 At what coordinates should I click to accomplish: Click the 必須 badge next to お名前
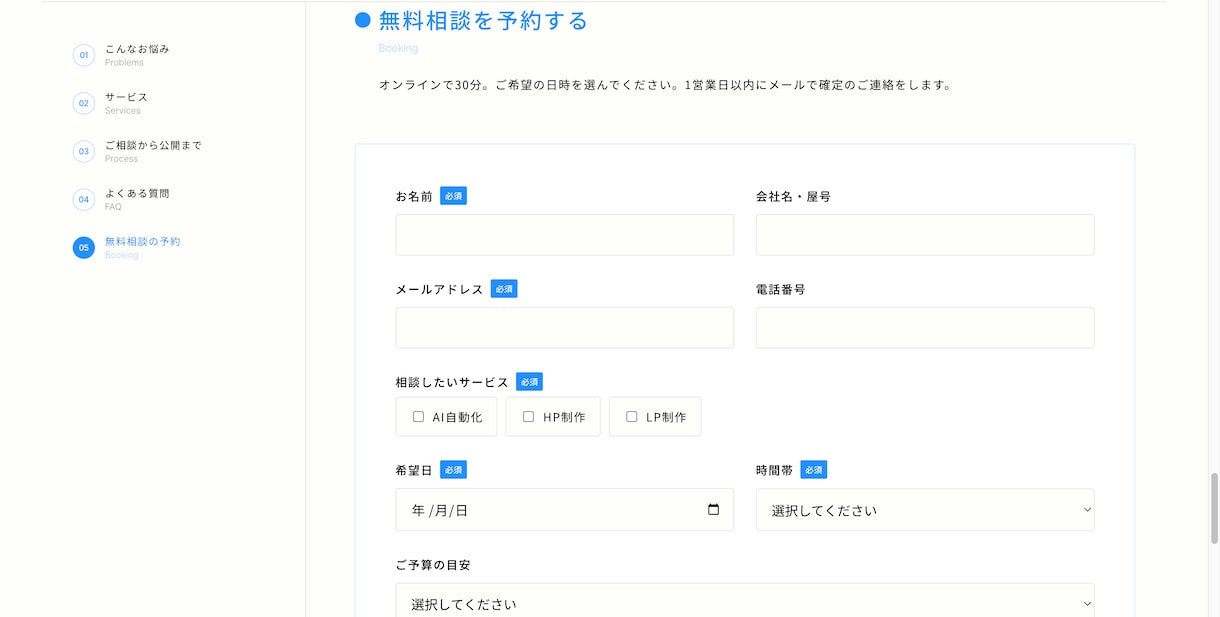(453, 196)
